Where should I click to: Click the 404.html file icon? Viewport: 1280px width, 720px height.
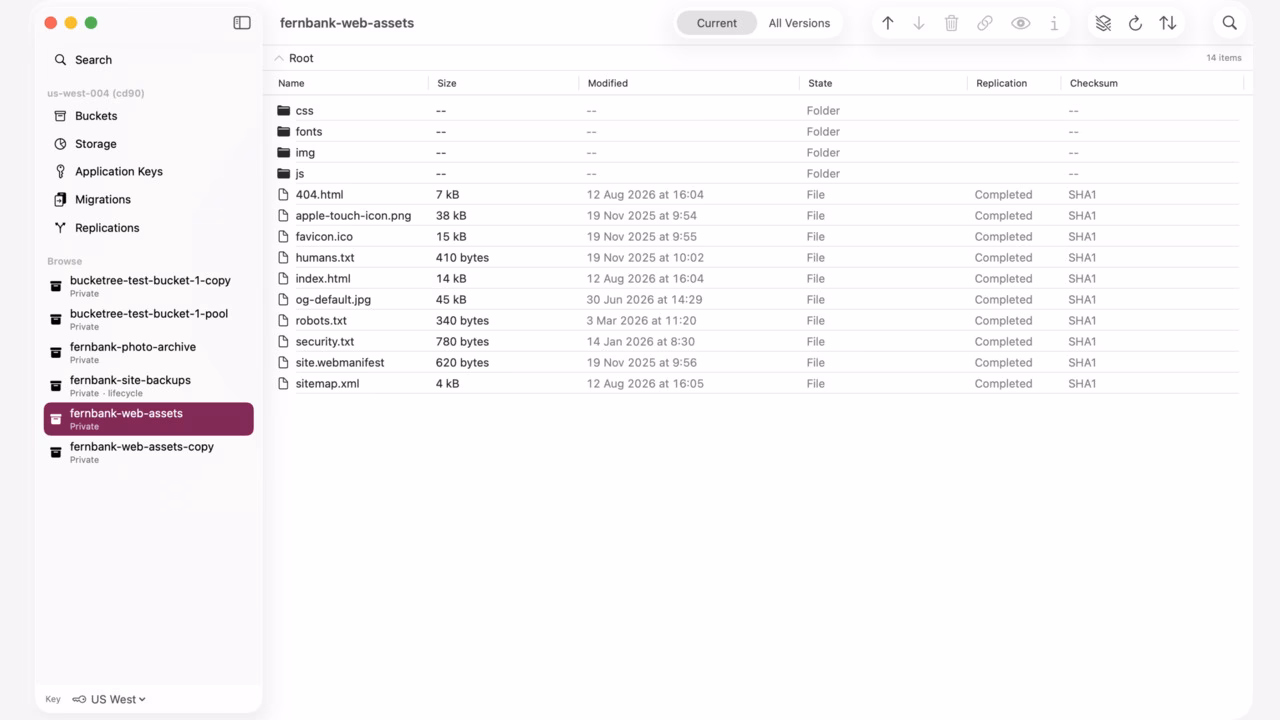(284, 195)
